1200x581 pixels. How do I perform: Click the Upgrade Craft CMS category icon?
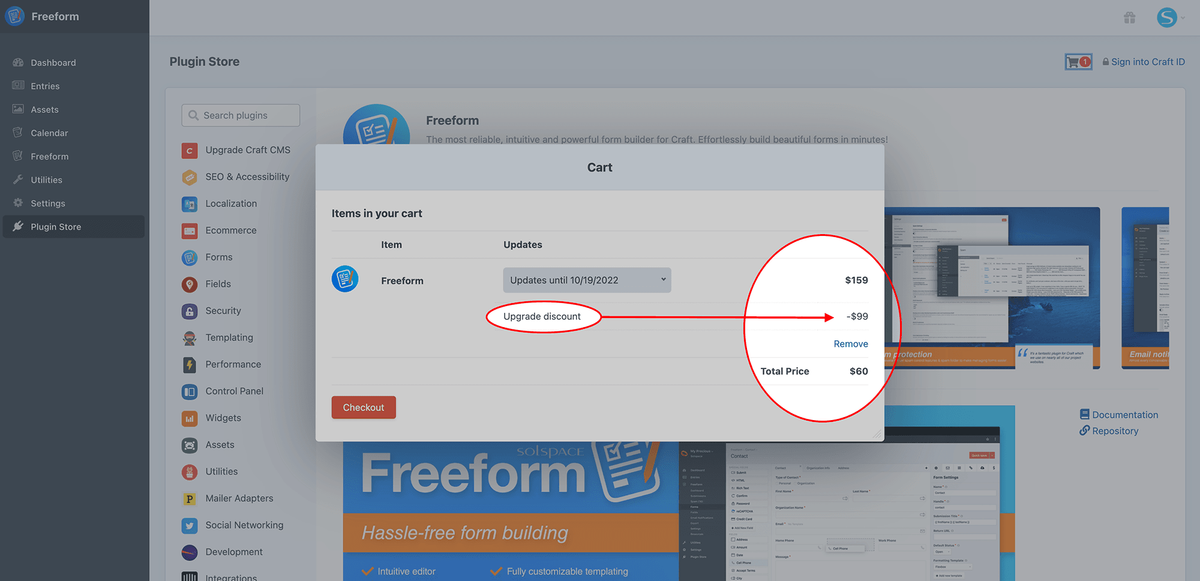click(x=189, y=150)
